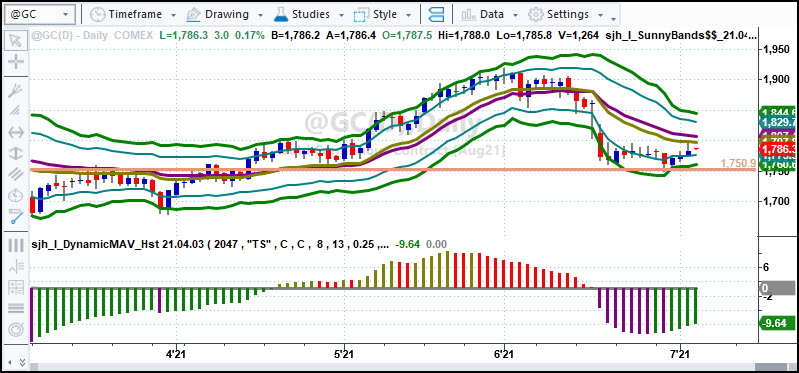
Task: Open the Settings dropdown arrow
Action: 601,15
